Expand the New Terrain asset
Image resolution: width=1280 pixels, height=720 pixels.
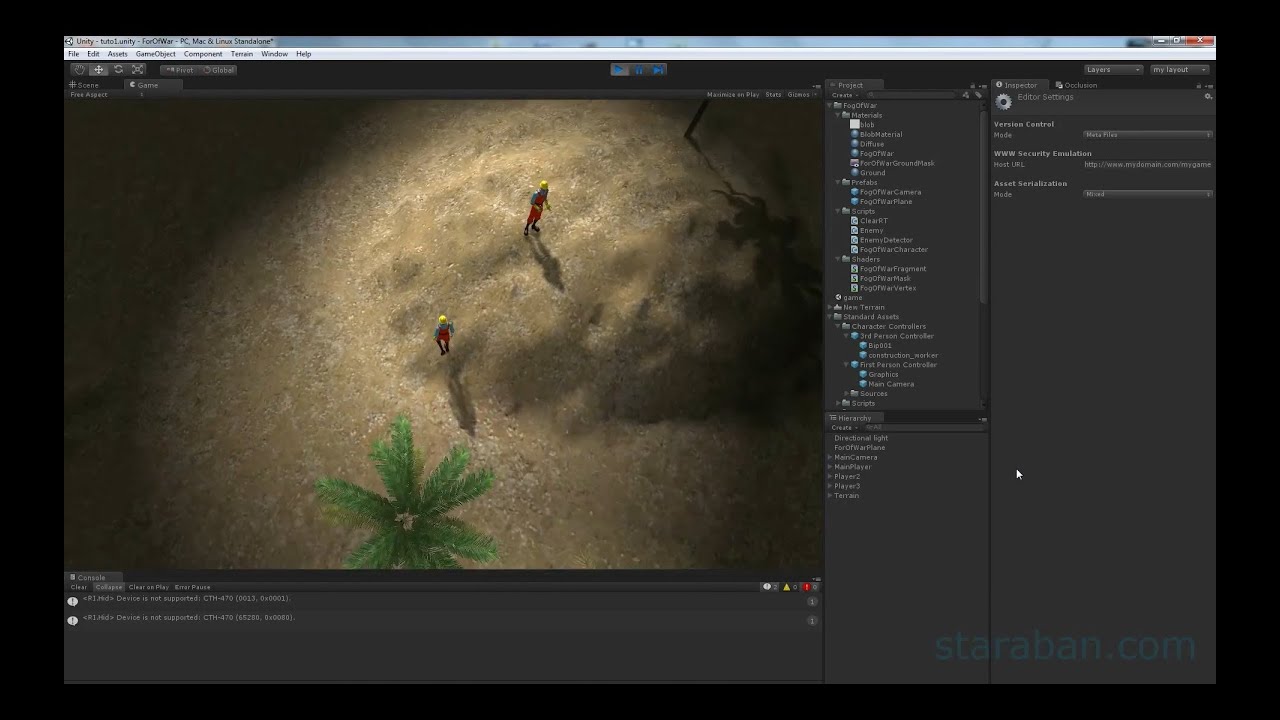pyautogui.click(x=830, y=307)
